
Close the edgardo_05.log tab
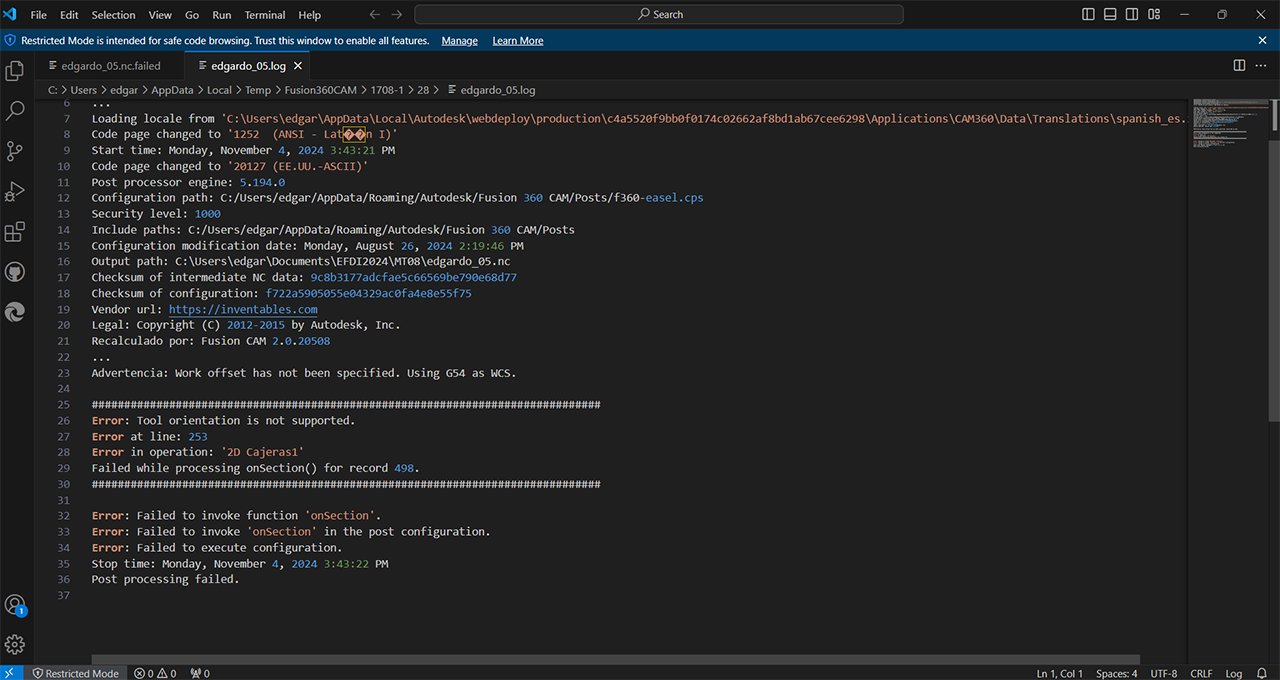297,66
